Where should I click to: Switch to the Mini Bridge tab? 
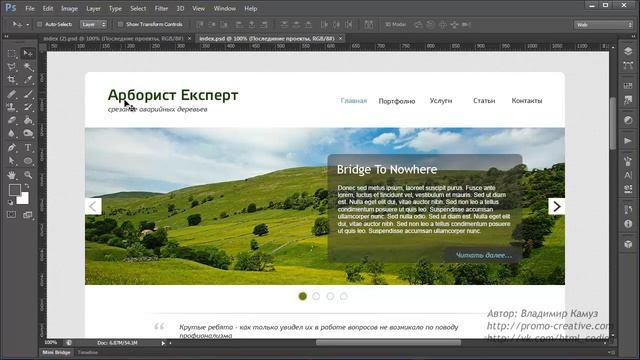pyautogui.click(x=56, y=353)
